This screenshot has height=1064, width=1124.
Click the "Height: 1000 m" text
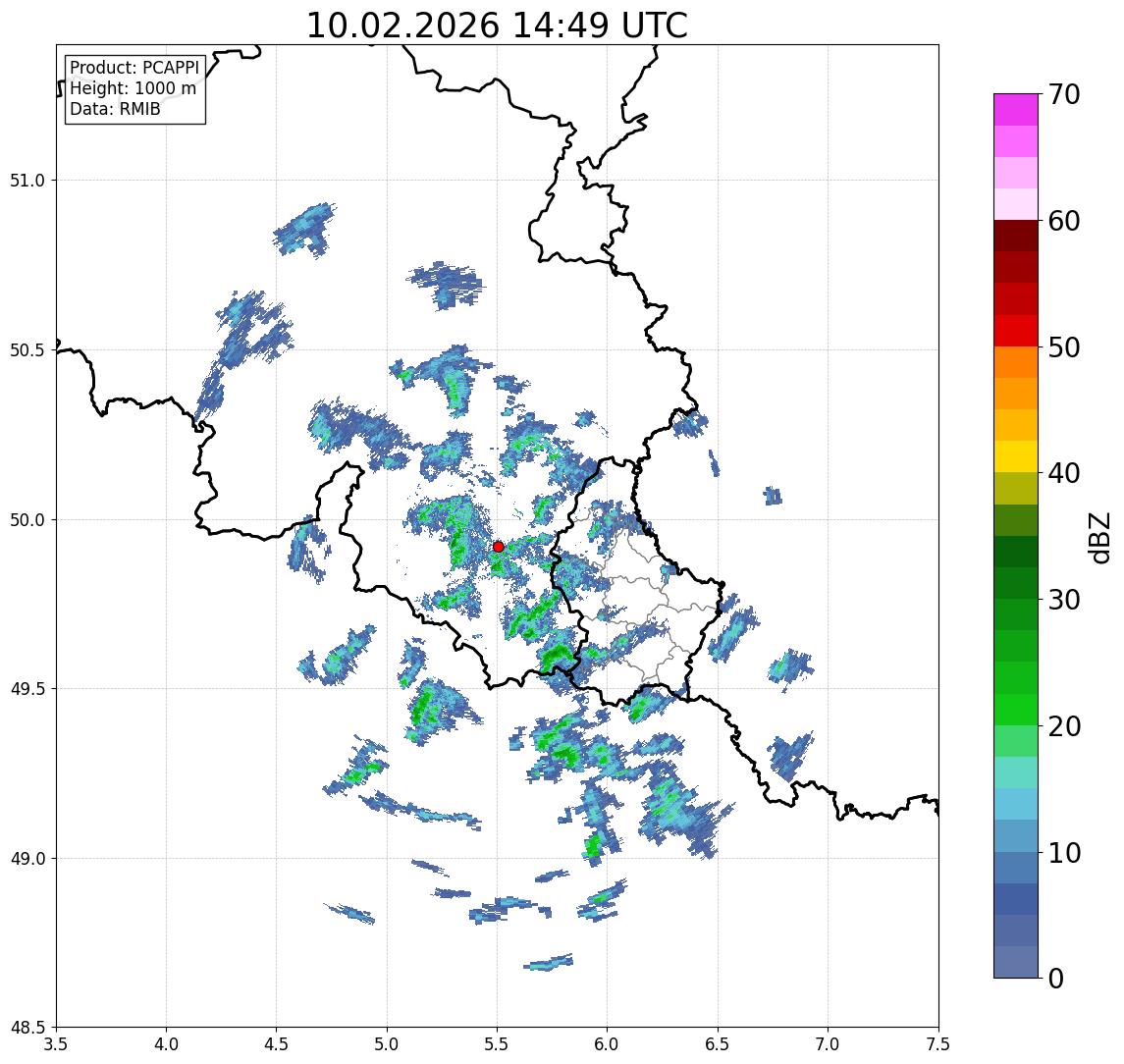click(x=133, y=88)
